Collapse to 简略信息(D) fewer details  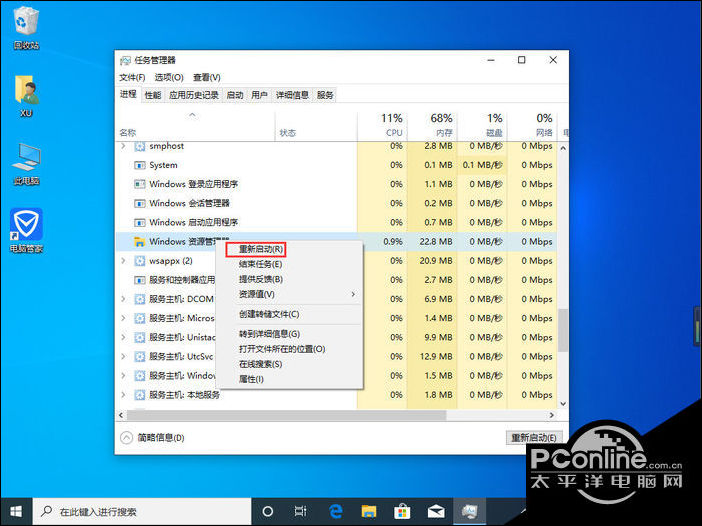pyautogui.click(x=152, y=438)
